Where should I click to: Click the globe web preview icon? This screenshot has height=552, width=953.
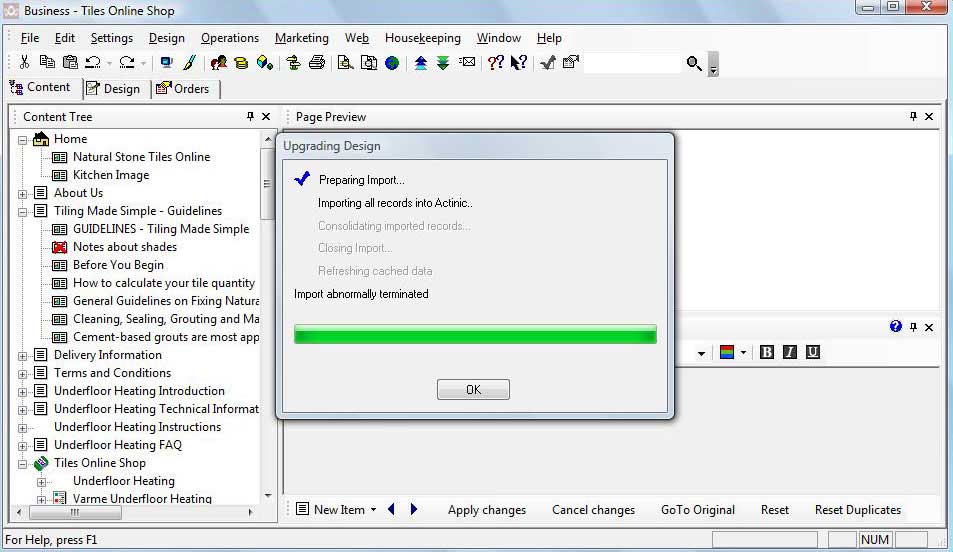pos(392,62)
